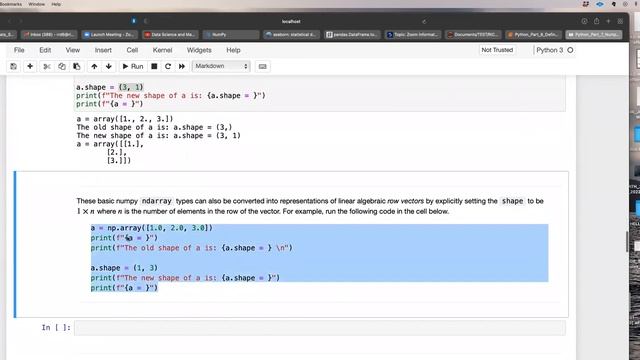Restart kernel and run all cells
The image size is (640, 360).
pos(182,66)
